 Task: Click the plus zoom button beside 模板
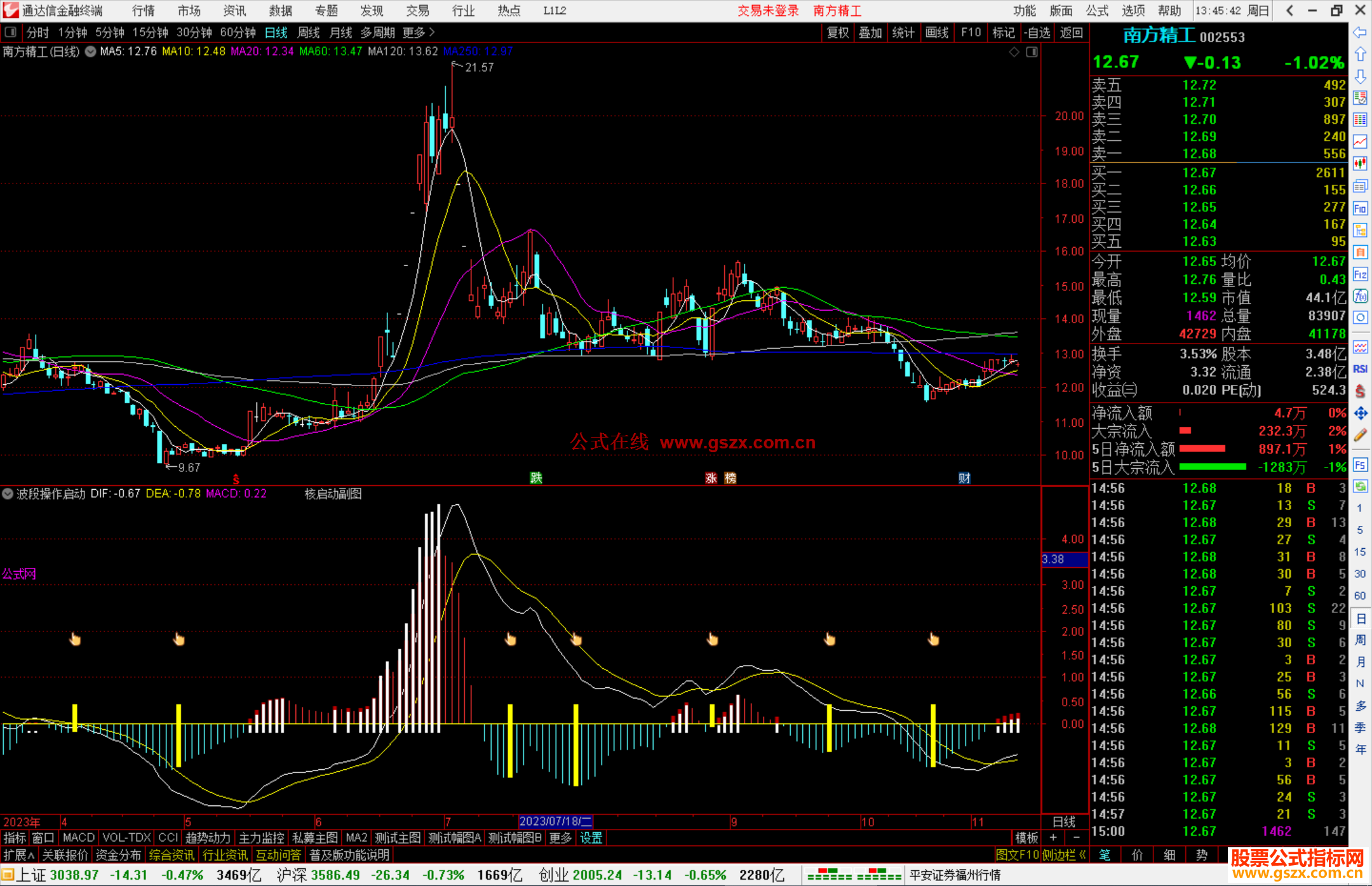tap(1053, 838)
